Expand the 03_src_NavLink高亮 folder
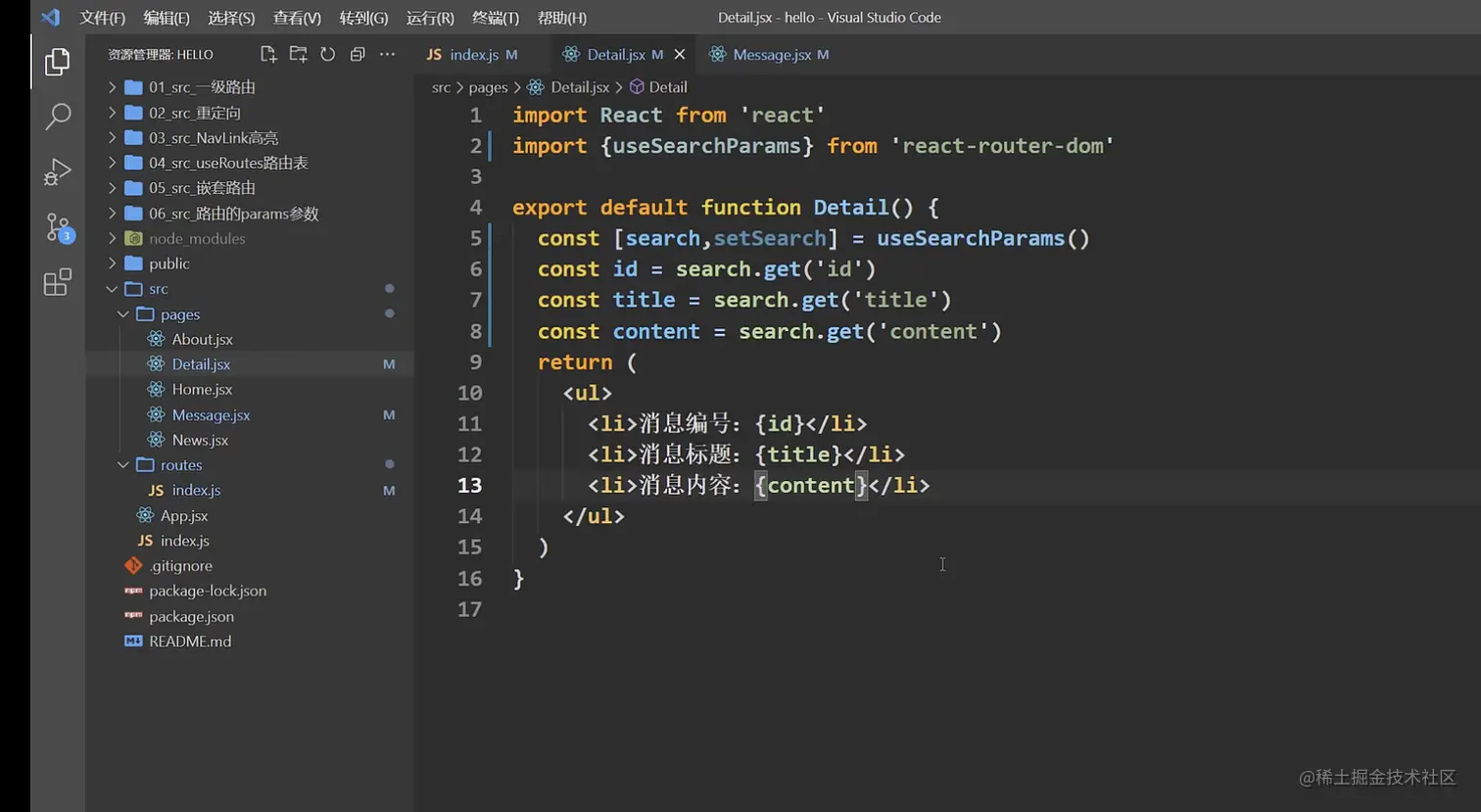 pyautogui.click(x=250, y=138)
